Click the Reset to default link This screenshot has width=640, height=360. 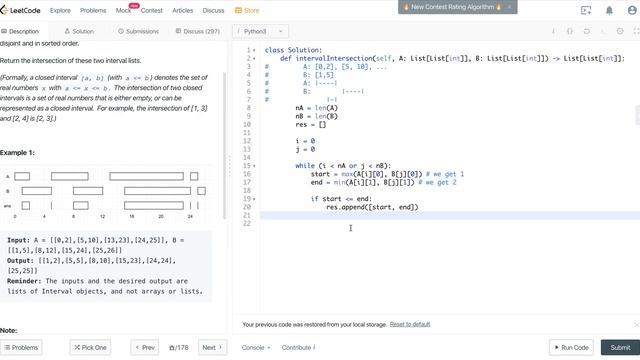pos(410,324)
